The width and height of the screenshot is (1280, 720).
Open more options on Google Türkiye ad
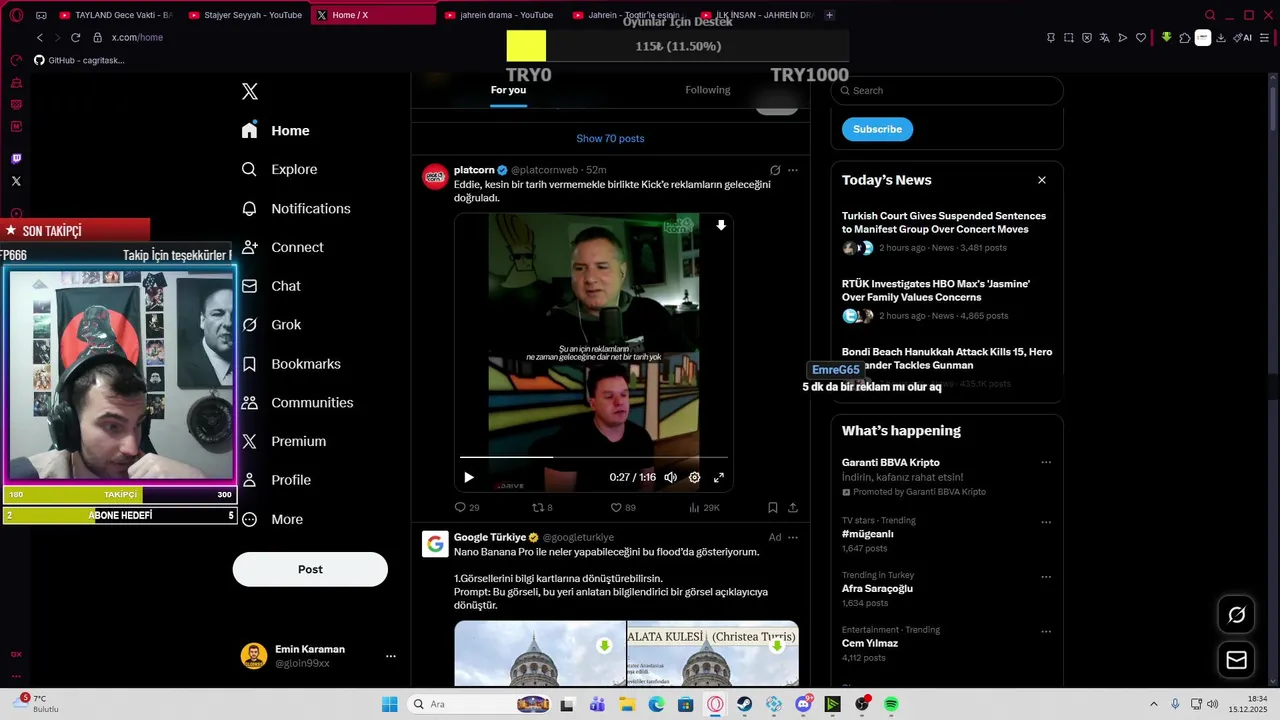pyautogui.click(x=793, y=538)
